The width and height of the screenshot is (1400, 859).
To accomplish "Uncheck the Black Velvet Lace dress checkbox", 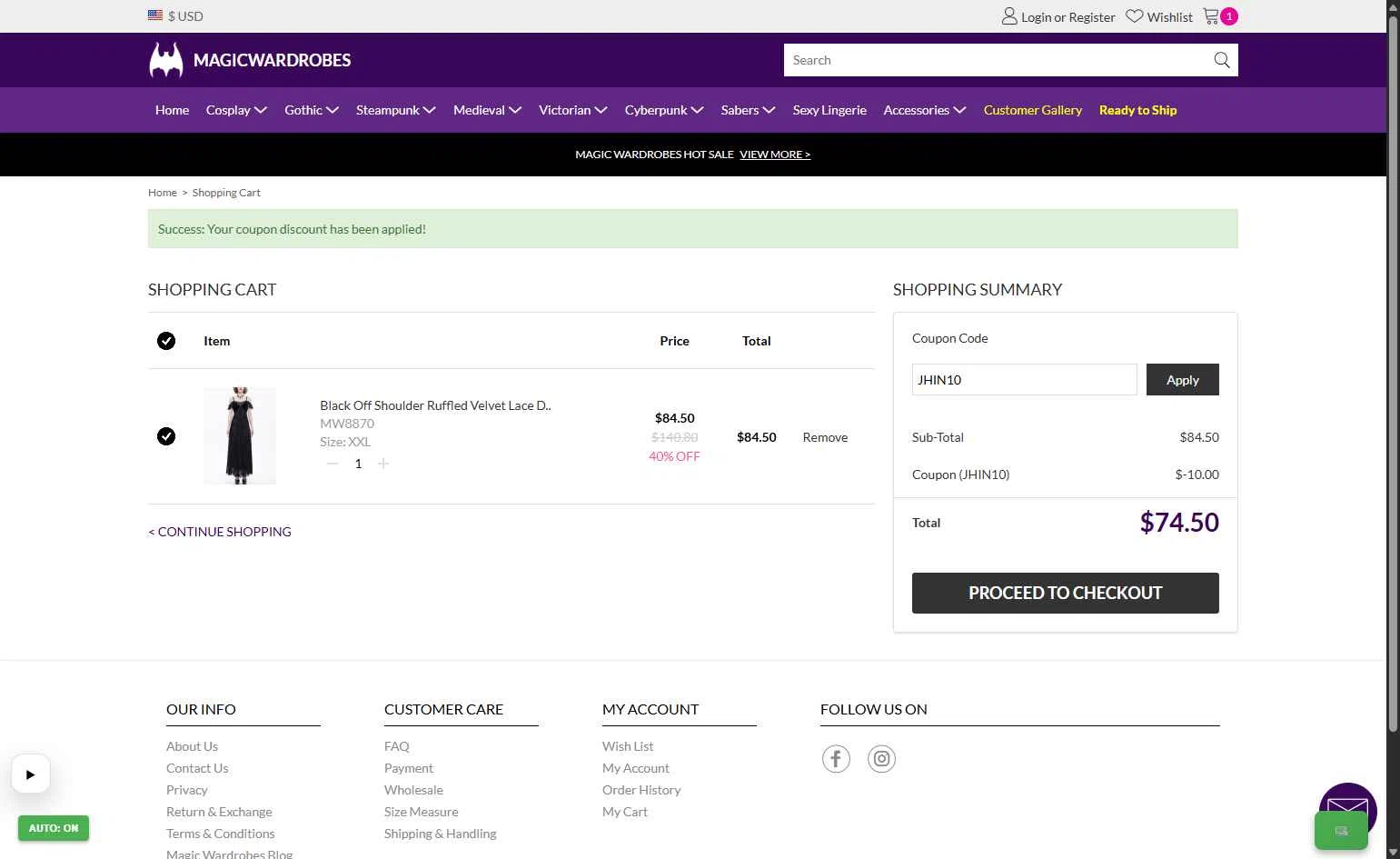I will coord(166,436).
